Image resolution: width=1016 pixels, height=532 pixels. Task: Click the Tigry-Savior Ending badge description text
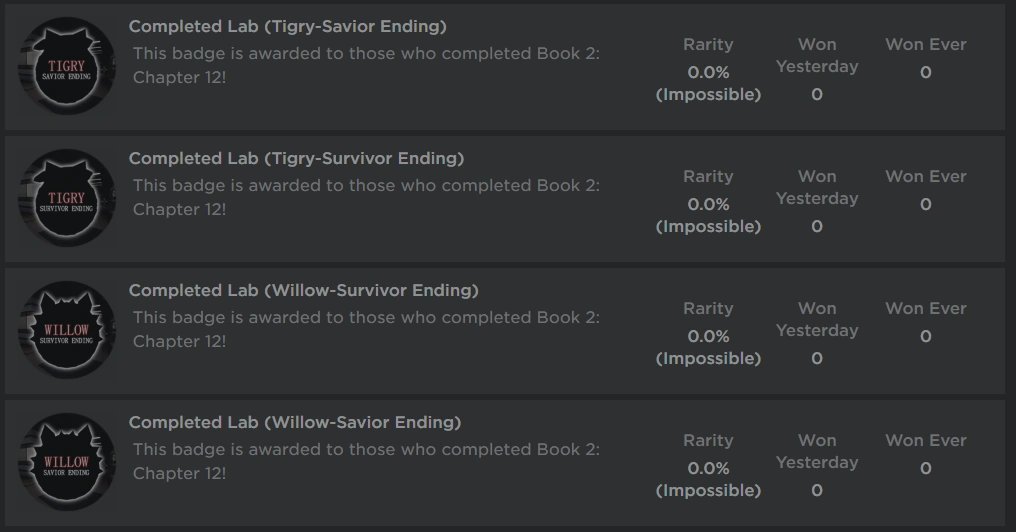point(366,65)
